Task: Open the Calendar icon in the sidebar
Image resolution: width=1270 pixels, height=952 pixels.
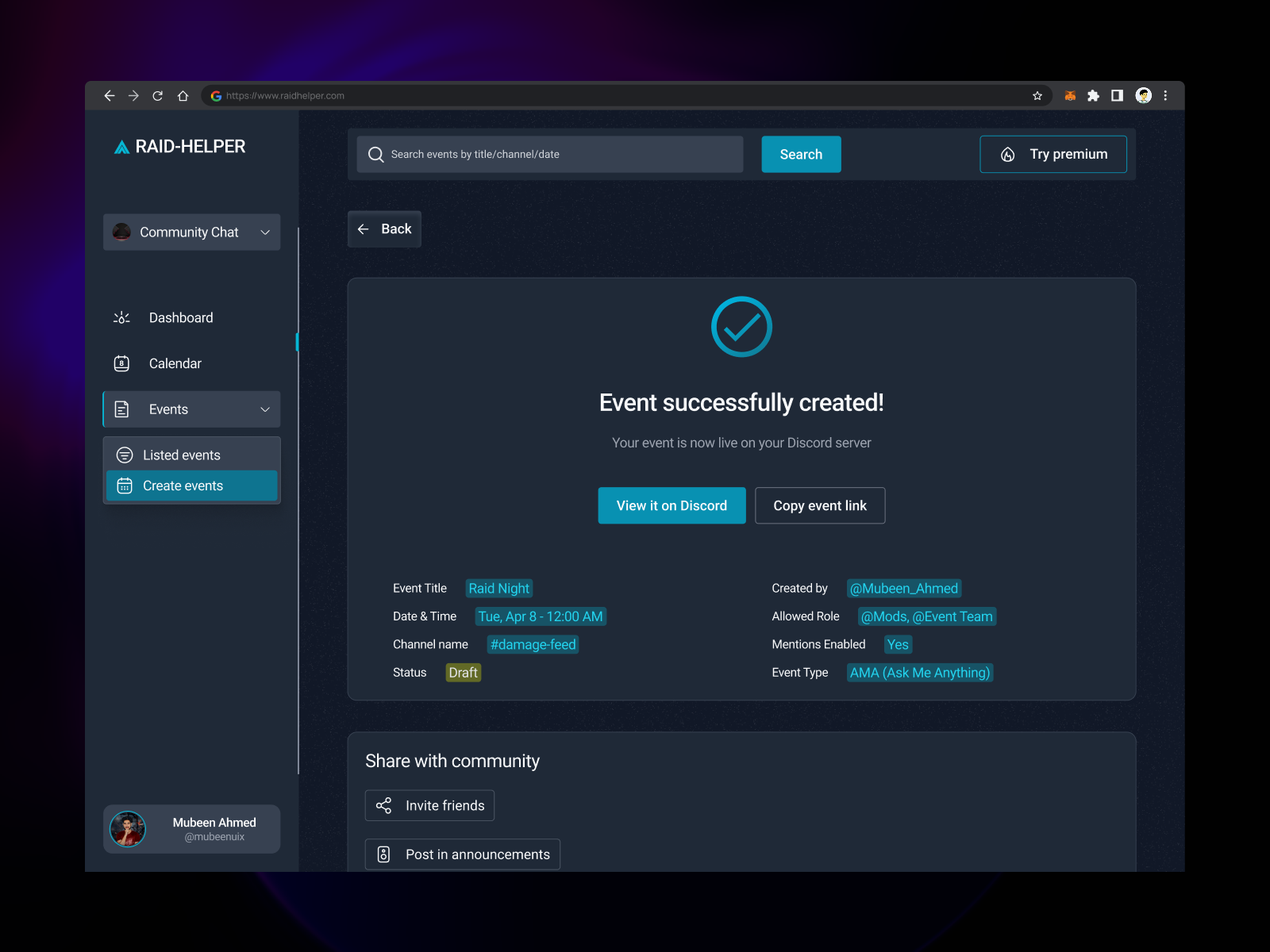Action: tap(121, 363)
